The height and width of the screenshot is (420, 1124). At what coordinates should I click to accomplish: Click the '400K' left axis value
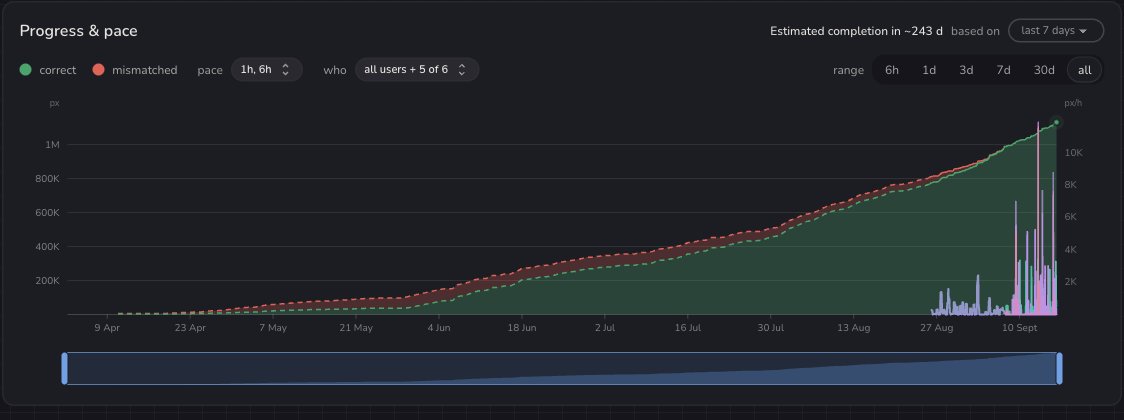pyautogui.click(x=47, y=247)
